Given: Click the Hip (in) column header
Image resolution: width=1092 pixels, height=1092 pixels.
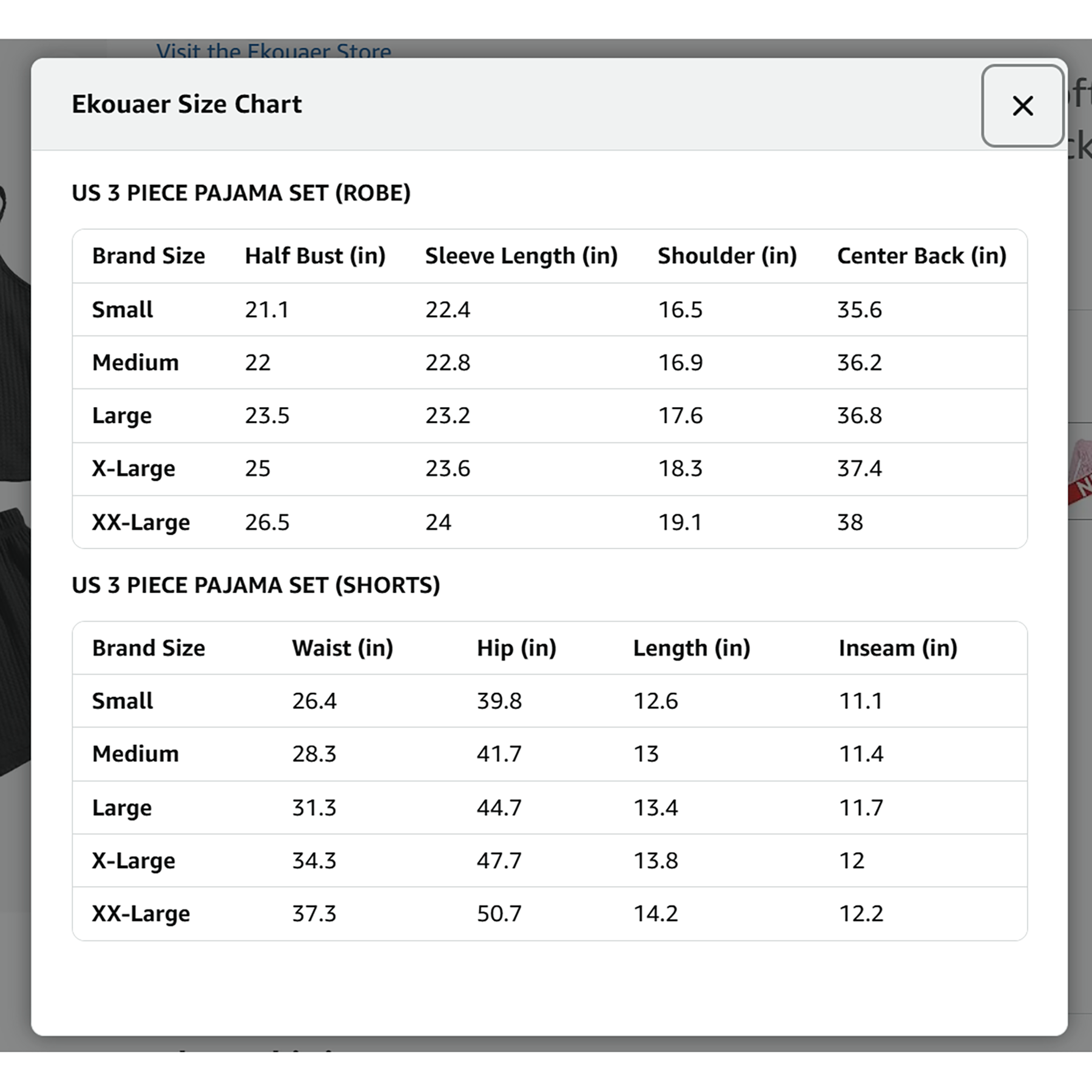Looking at the screenshot, I should [516, 648].
